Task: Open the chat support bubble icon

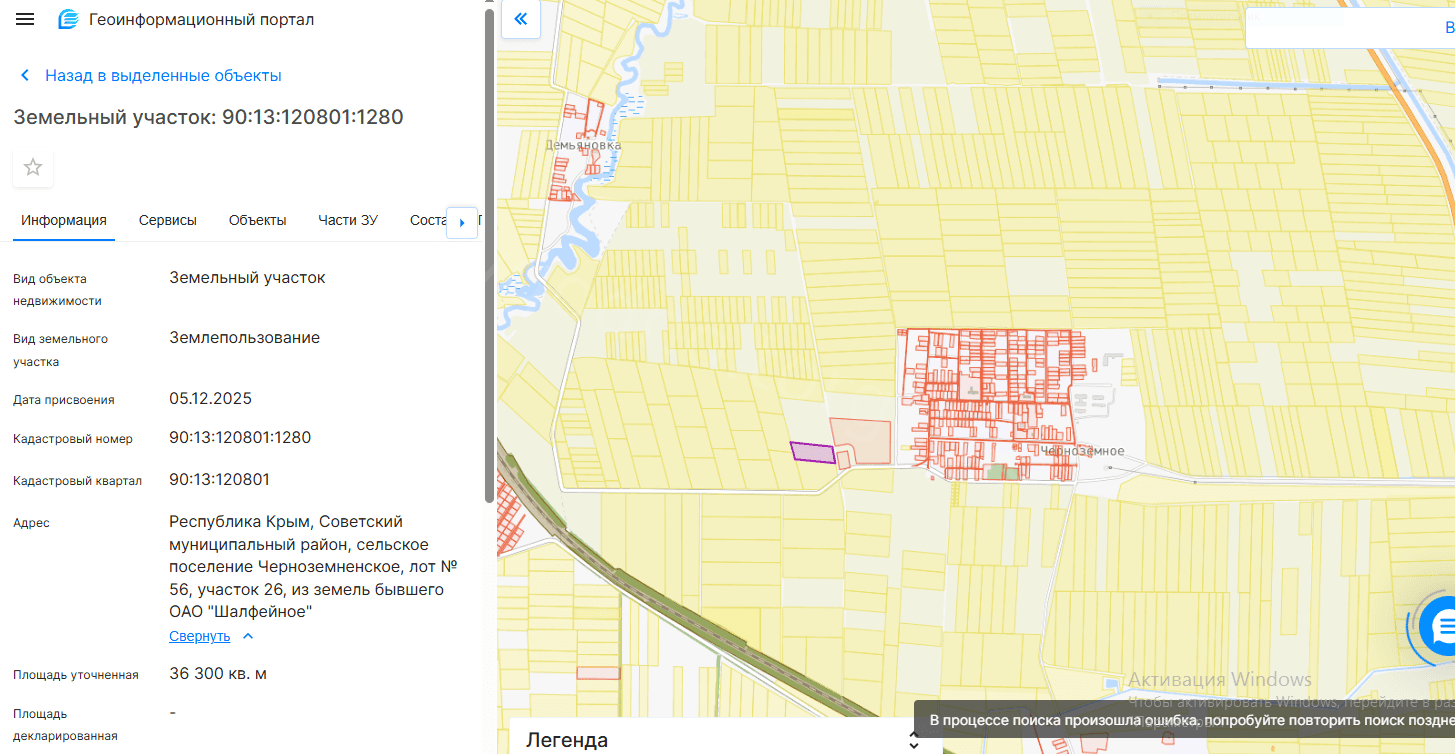Action: coord(1441,628)
